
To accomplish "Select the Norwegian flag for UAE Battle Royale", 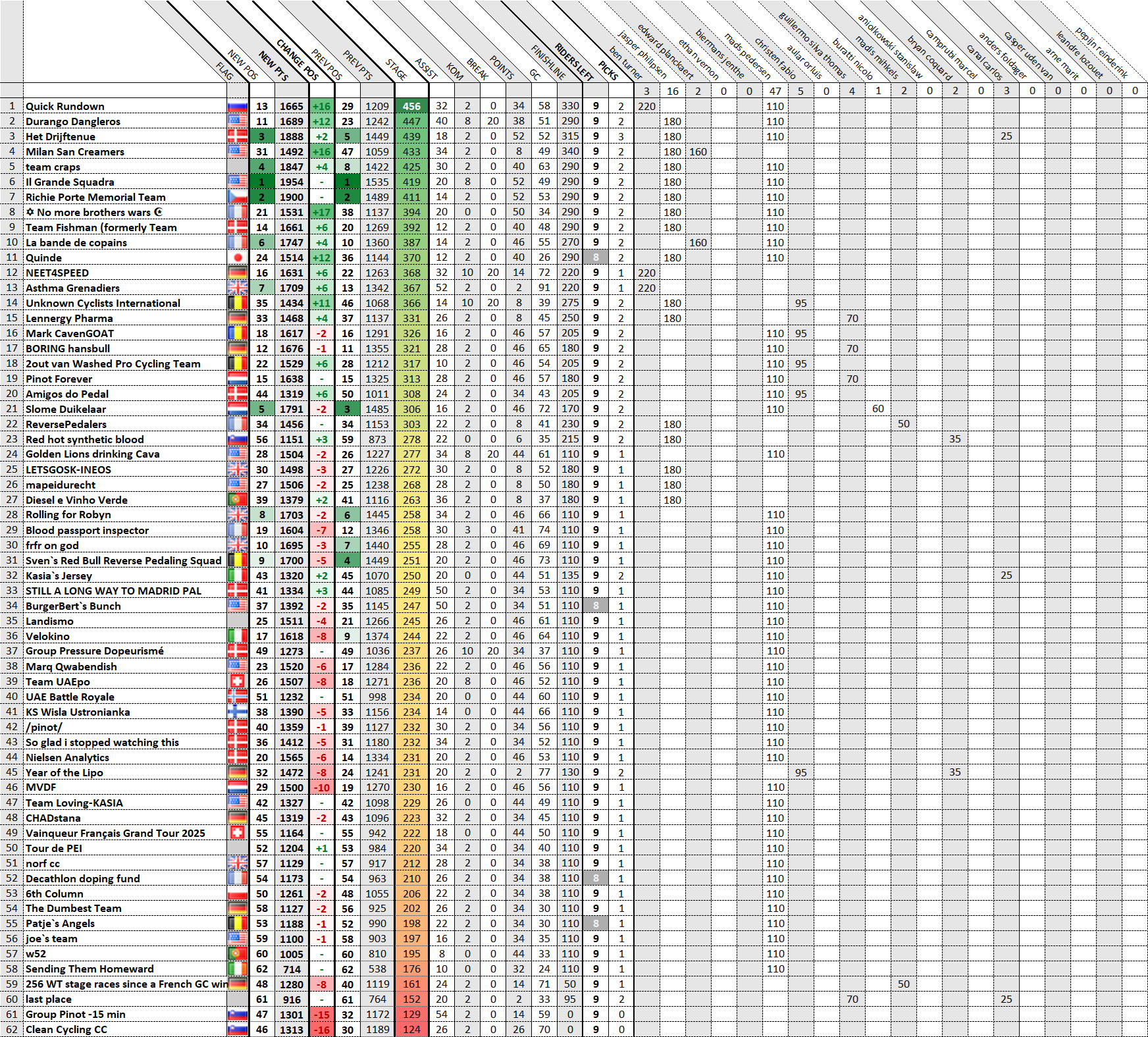I will [237, 697].
